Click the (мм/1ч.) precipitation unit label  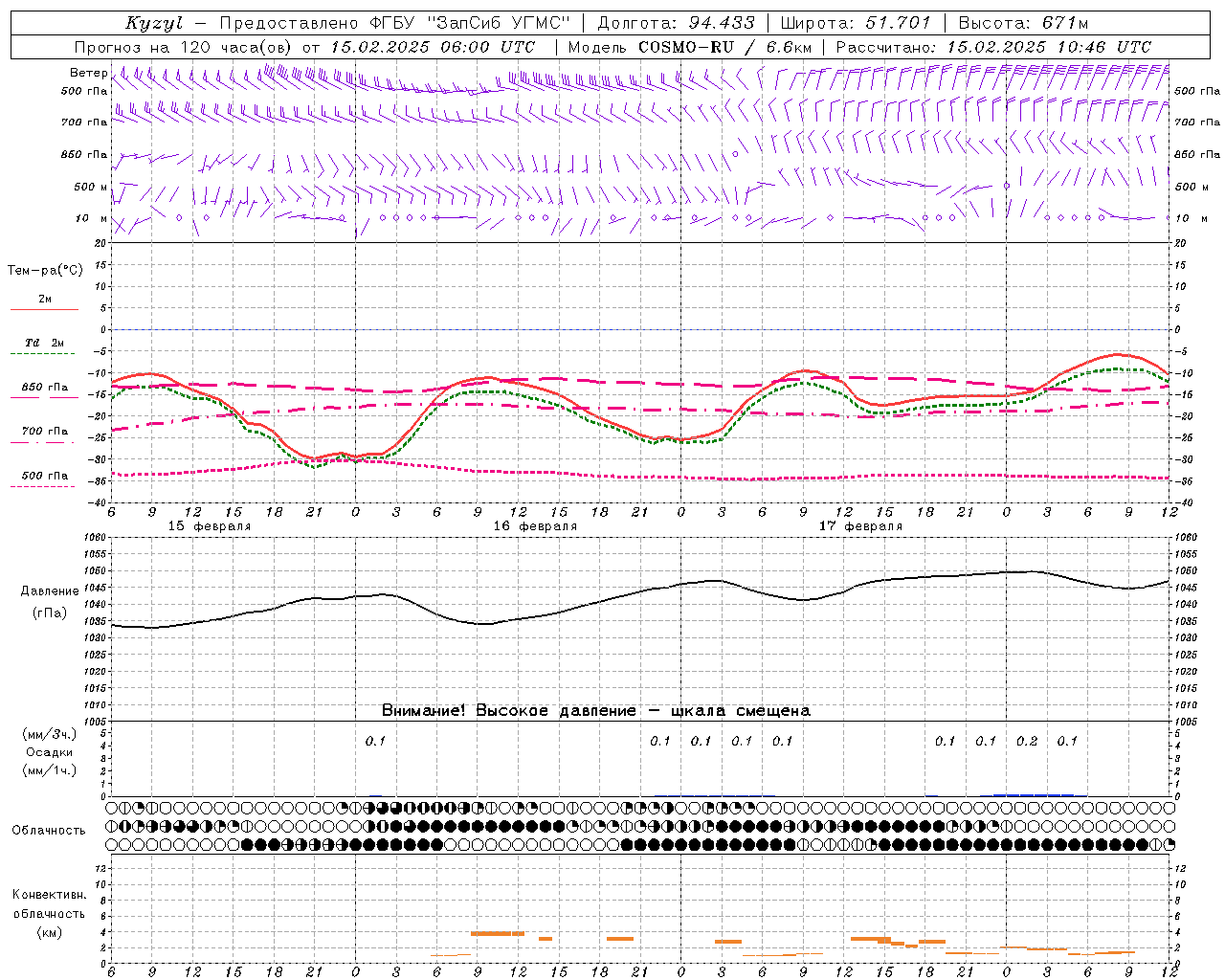tap(50, 770)
